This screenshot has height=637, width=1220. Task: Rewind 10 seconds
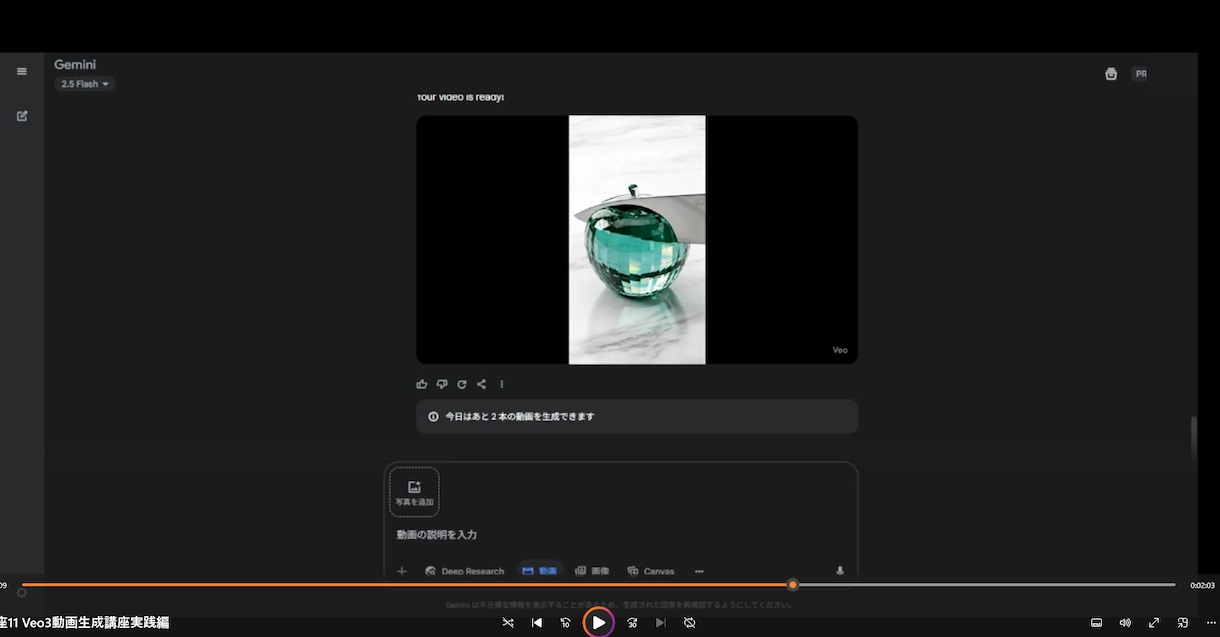pos(566,623)
